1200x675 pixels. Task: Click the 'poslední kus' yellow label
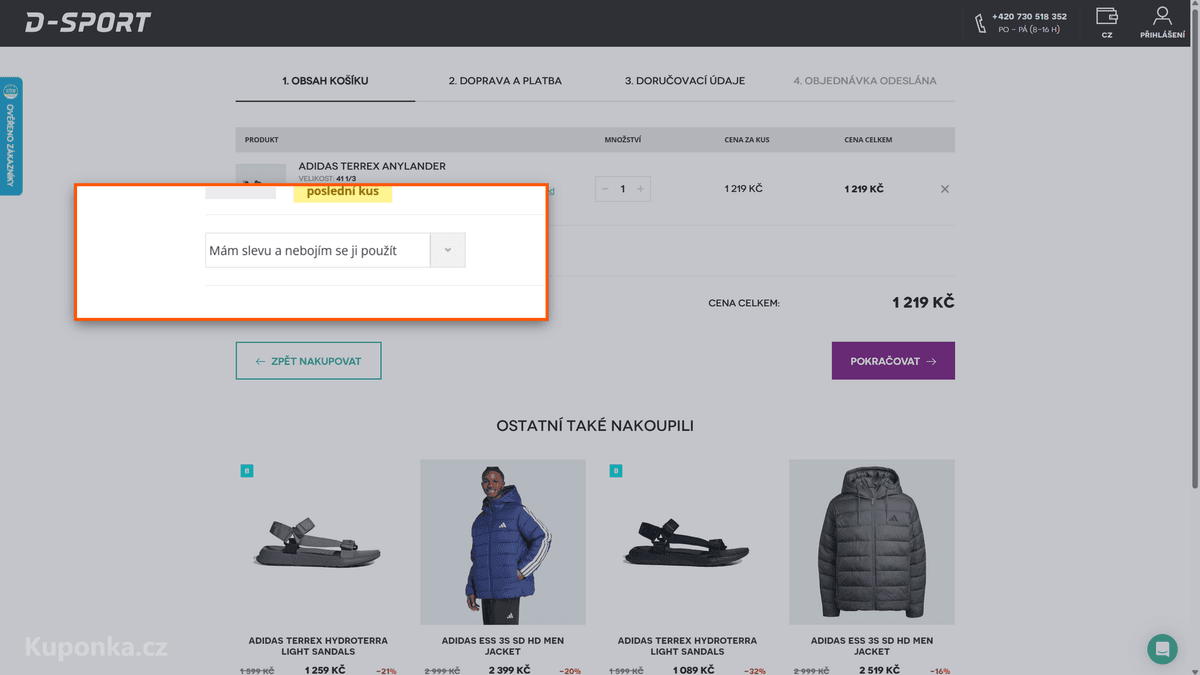click(343, 191)
